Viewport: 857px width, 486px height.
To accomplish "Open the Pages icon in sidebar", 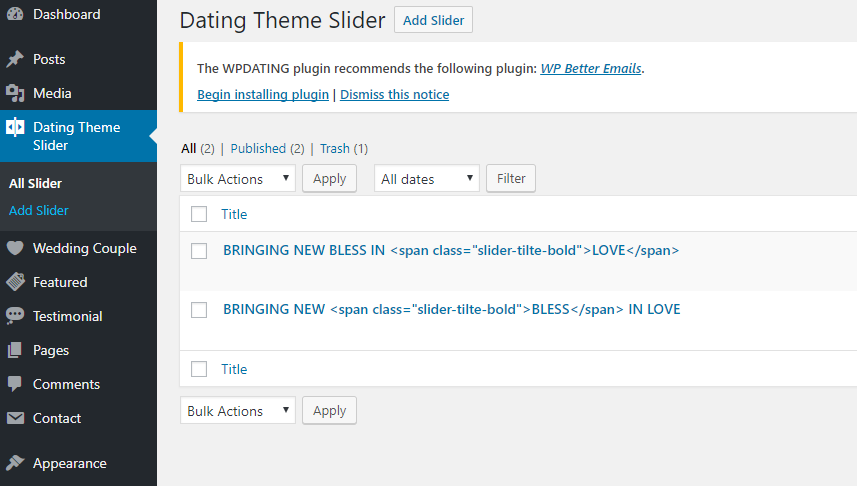I will tap(15, 350).
